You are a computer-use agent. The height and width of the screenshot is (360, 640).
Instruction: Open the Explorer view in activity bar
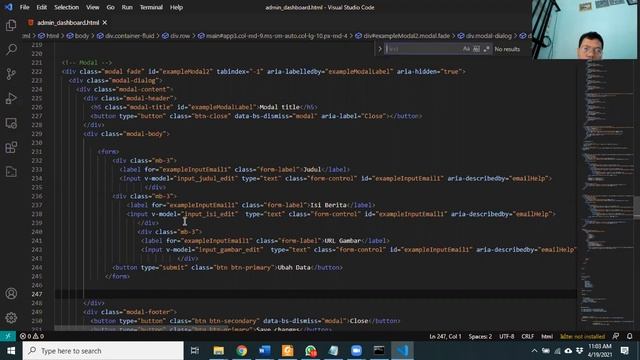(x=11, y=25)
